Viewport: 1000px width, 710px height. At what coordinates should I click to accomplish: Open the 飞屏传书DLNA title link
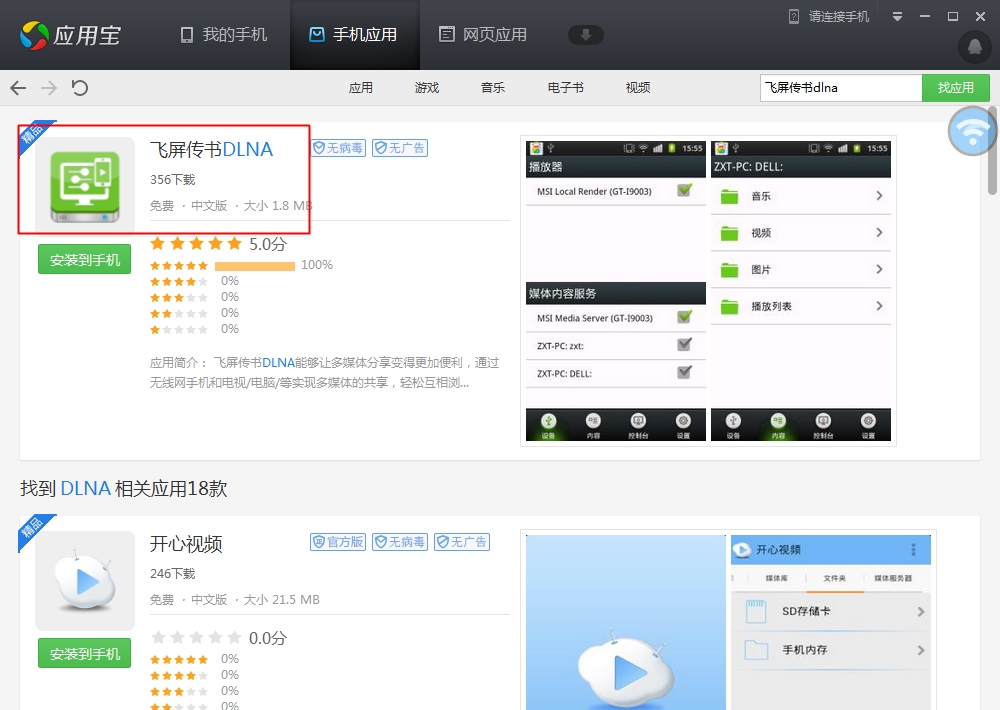211,149
